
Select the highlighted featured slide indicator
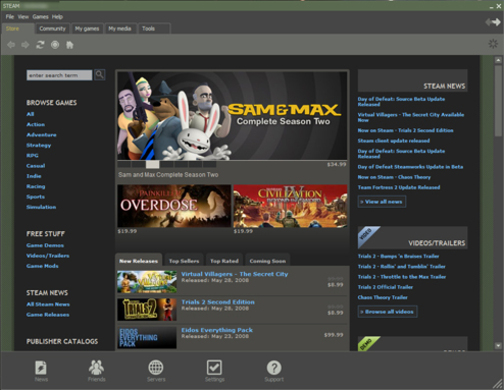[x=153, y=164]
